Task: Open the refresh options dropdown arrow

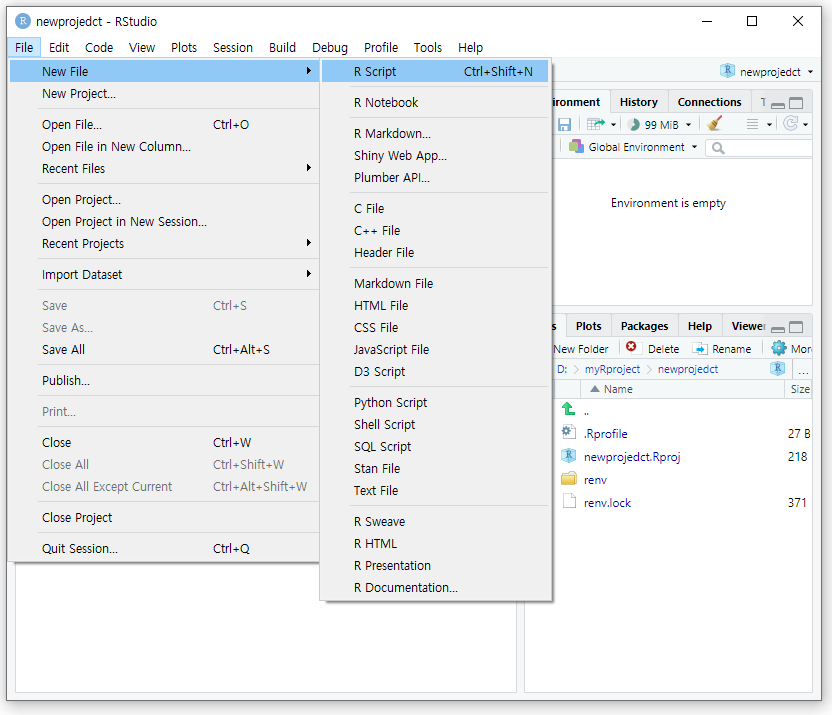Action: tap(805, 125)
